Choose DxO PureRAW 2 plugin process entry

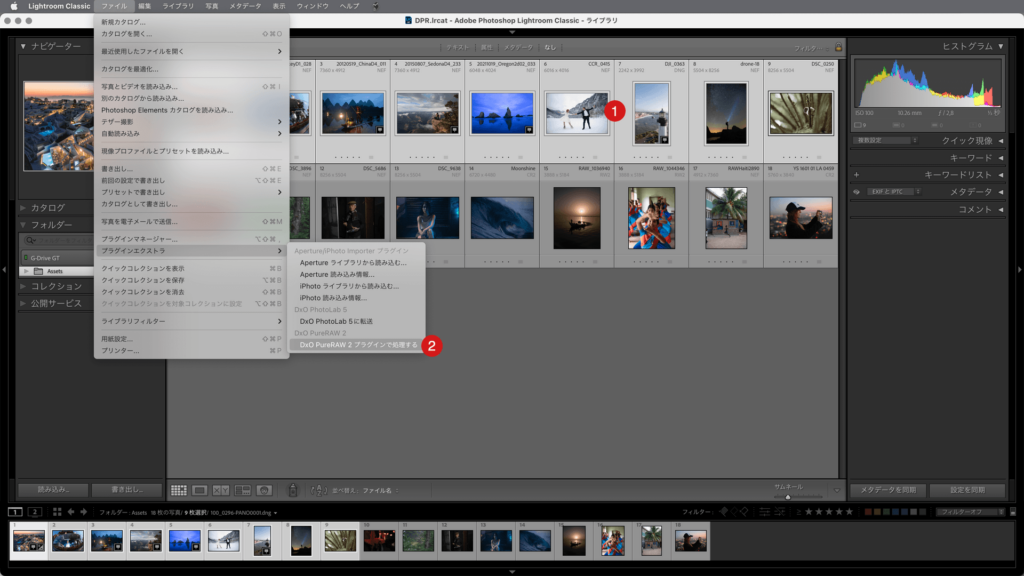click(x=357, y=345)
